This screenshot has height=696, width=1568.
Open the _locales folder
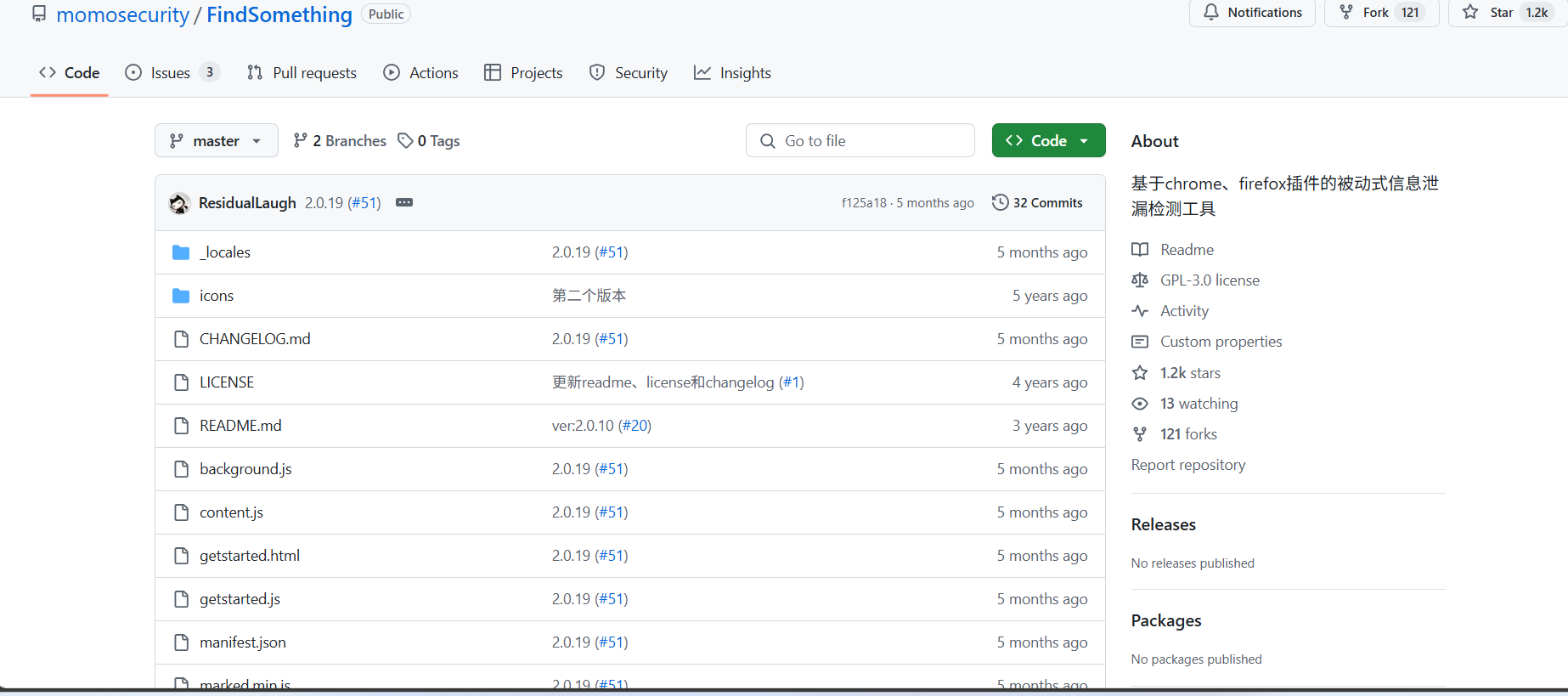(225, 252)
